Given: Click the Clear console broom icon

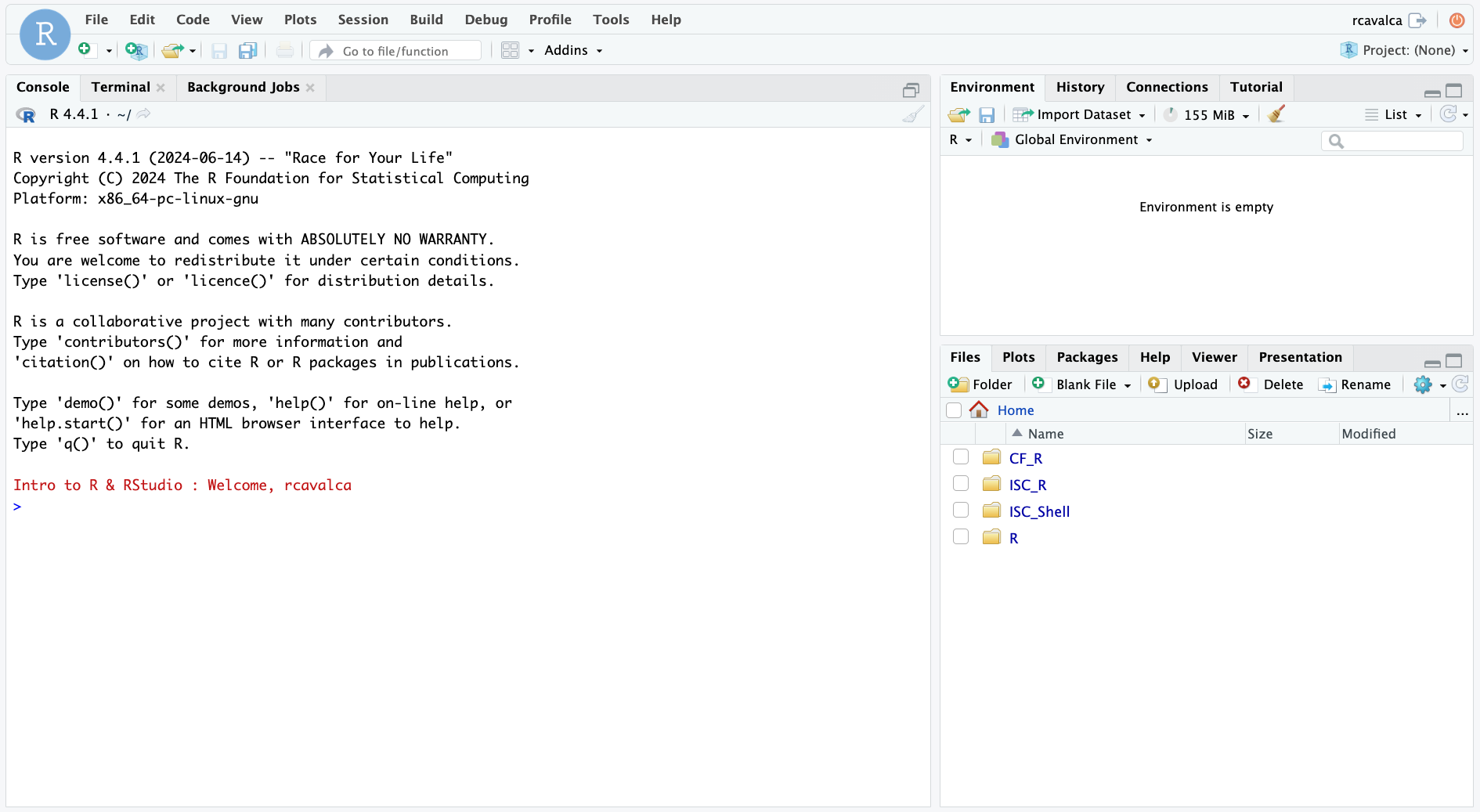Looking at the screenshot, I should click(x=912, y=114).
